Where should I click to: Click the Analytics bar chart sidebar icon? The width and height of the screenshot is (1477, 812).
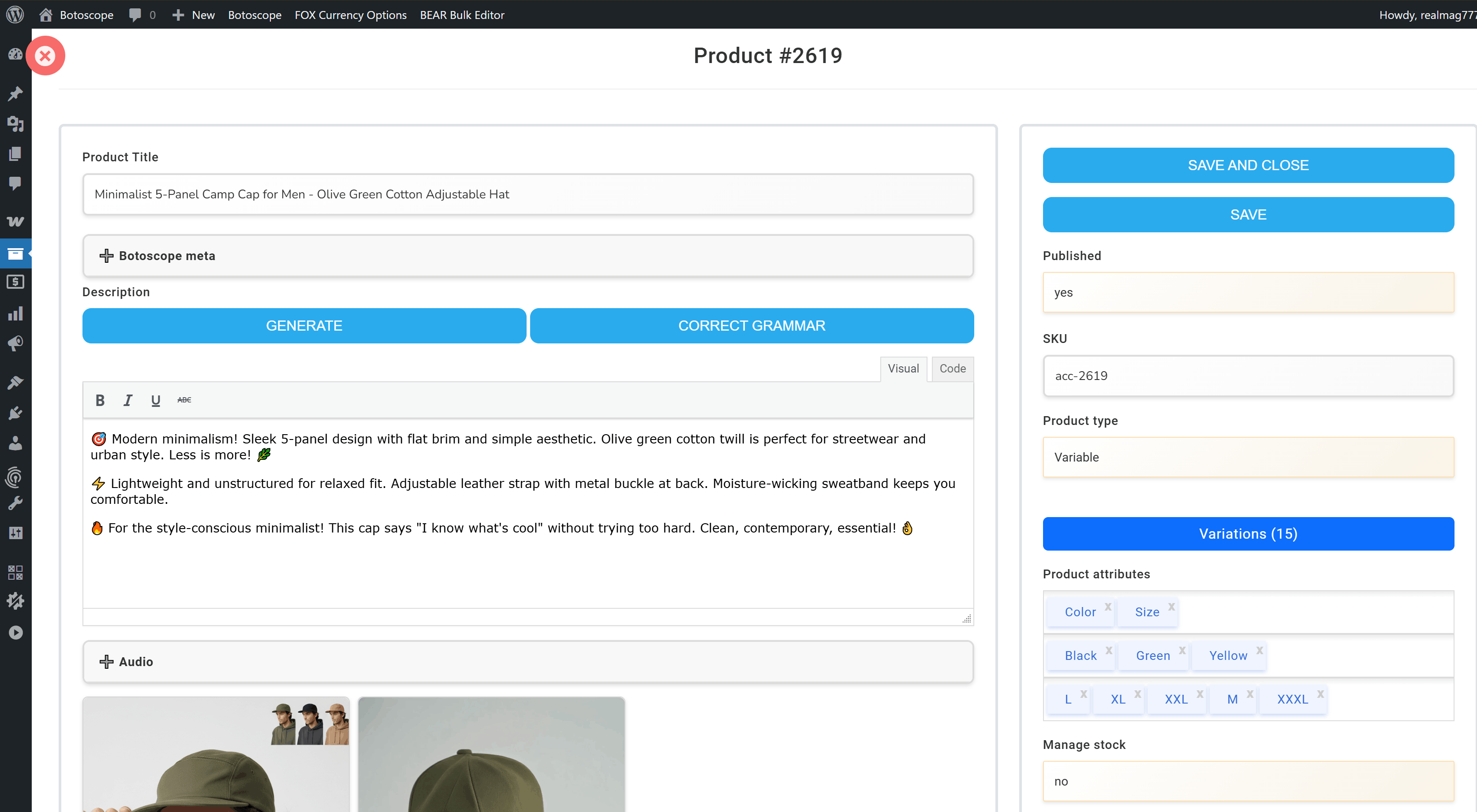pos(15,313)
